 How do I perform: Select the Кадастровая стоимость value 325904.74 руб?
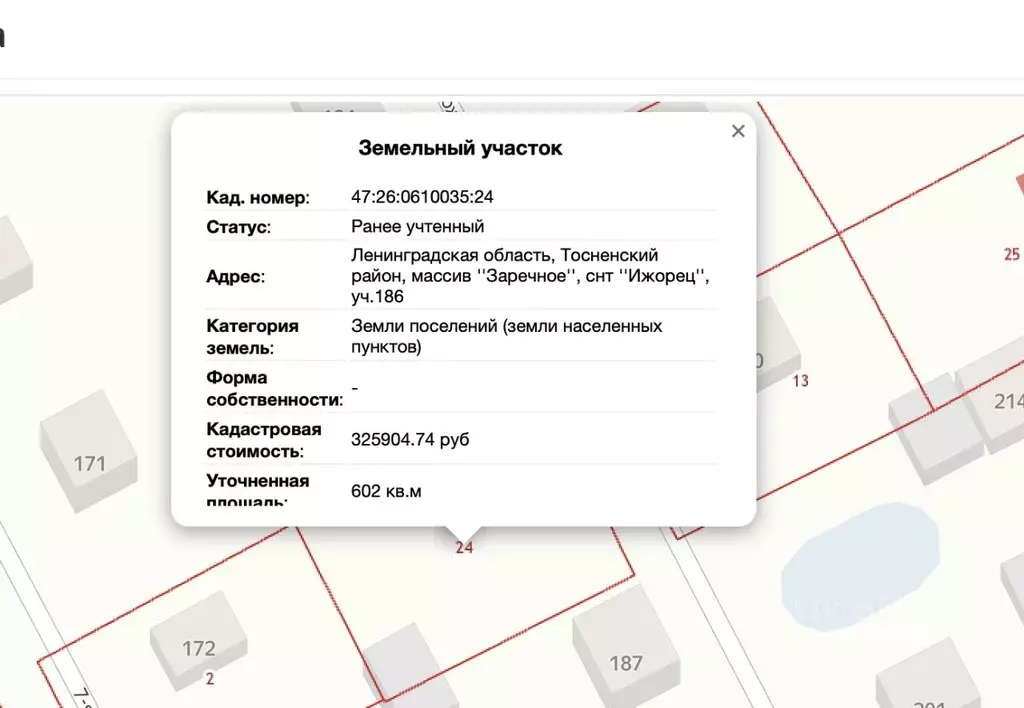[x=411, y=438]
